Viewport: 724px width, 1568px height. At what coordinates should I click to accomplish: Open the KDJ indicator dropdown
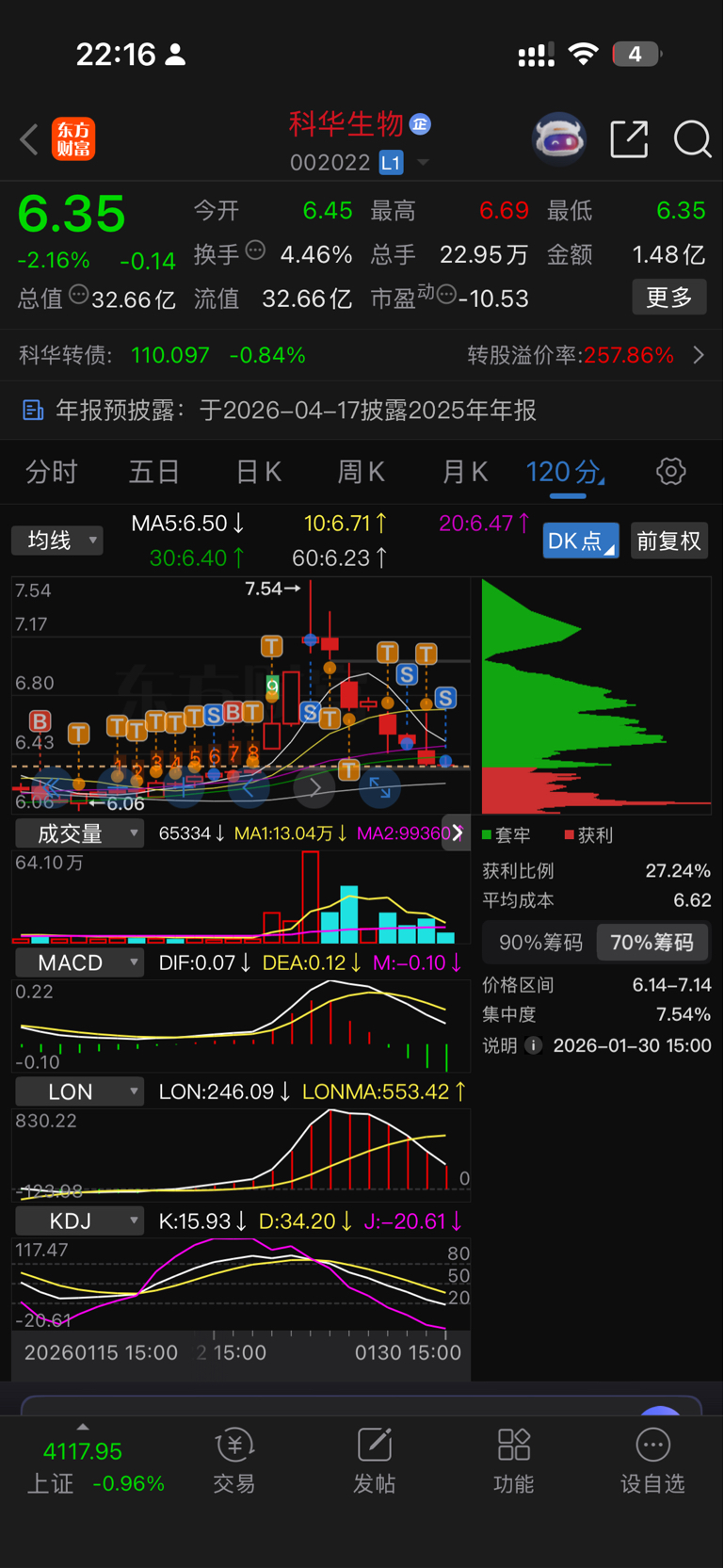coord(79,1220)
